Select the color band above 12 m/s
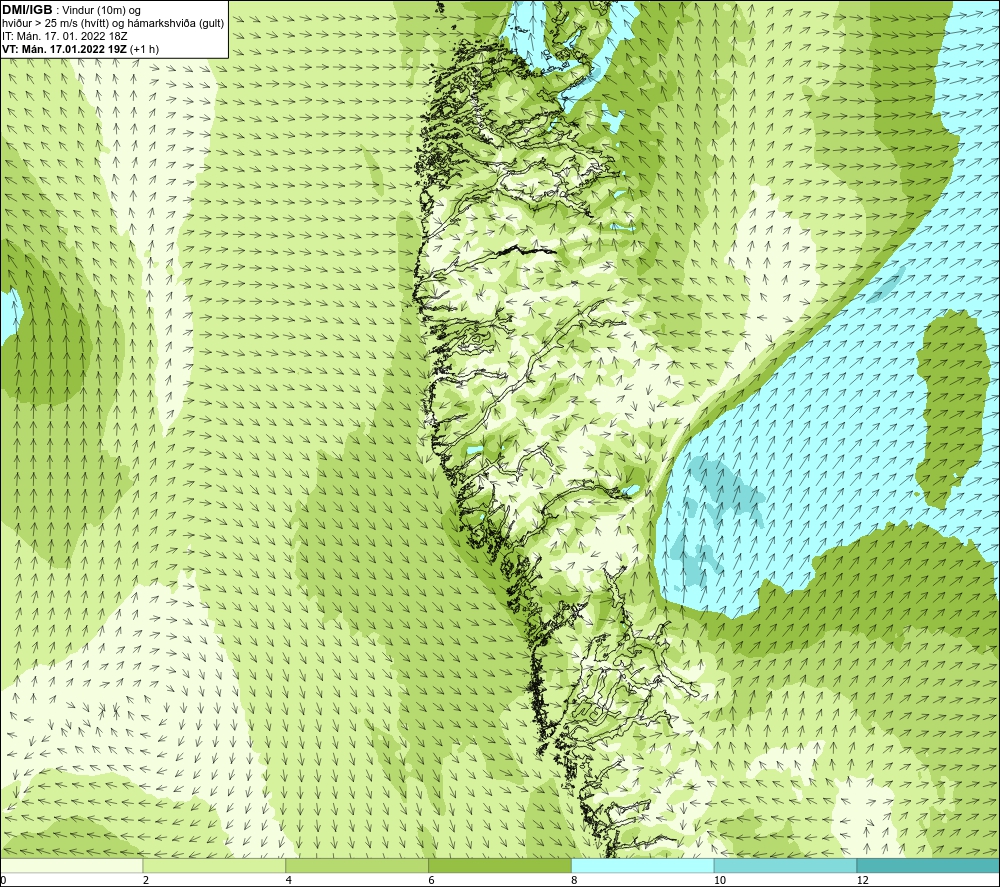Image resolution: width=1000 pixels, height=887 pixels. 929,865
